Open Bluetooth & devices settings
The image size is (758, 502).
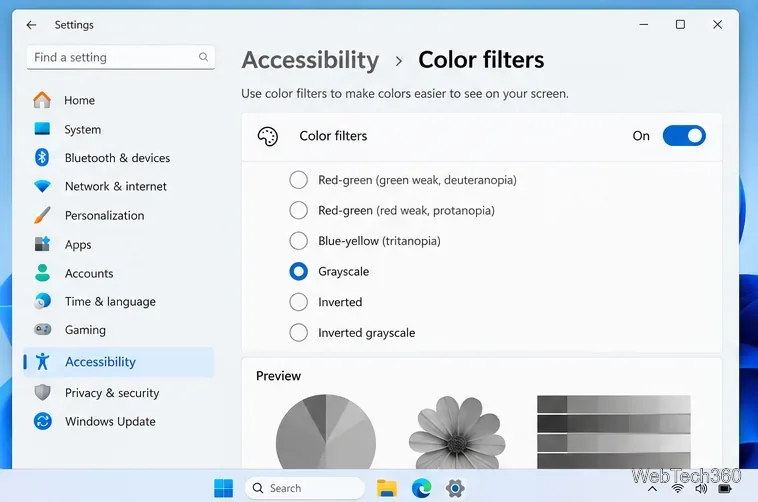pyautogui.click(x=119, y=158)
